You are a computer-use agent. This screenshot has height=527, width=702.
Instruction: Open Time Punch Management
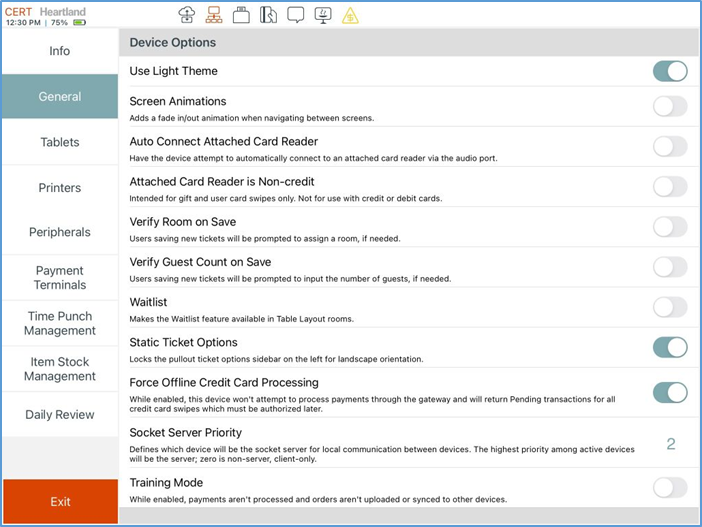(x=60, y=323)
